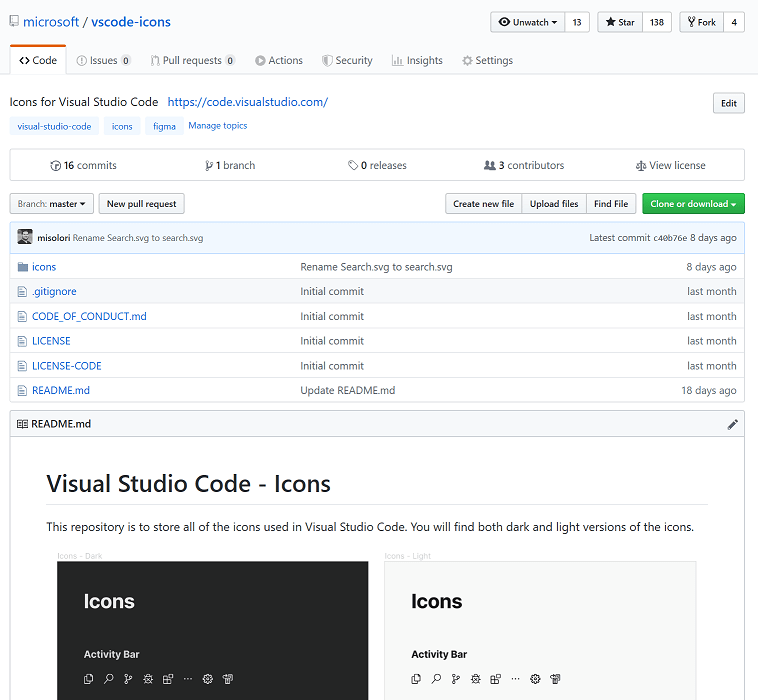Open the Clone or download dropdown
This screenshot has width=758, height=700.
tap(693, 204)
